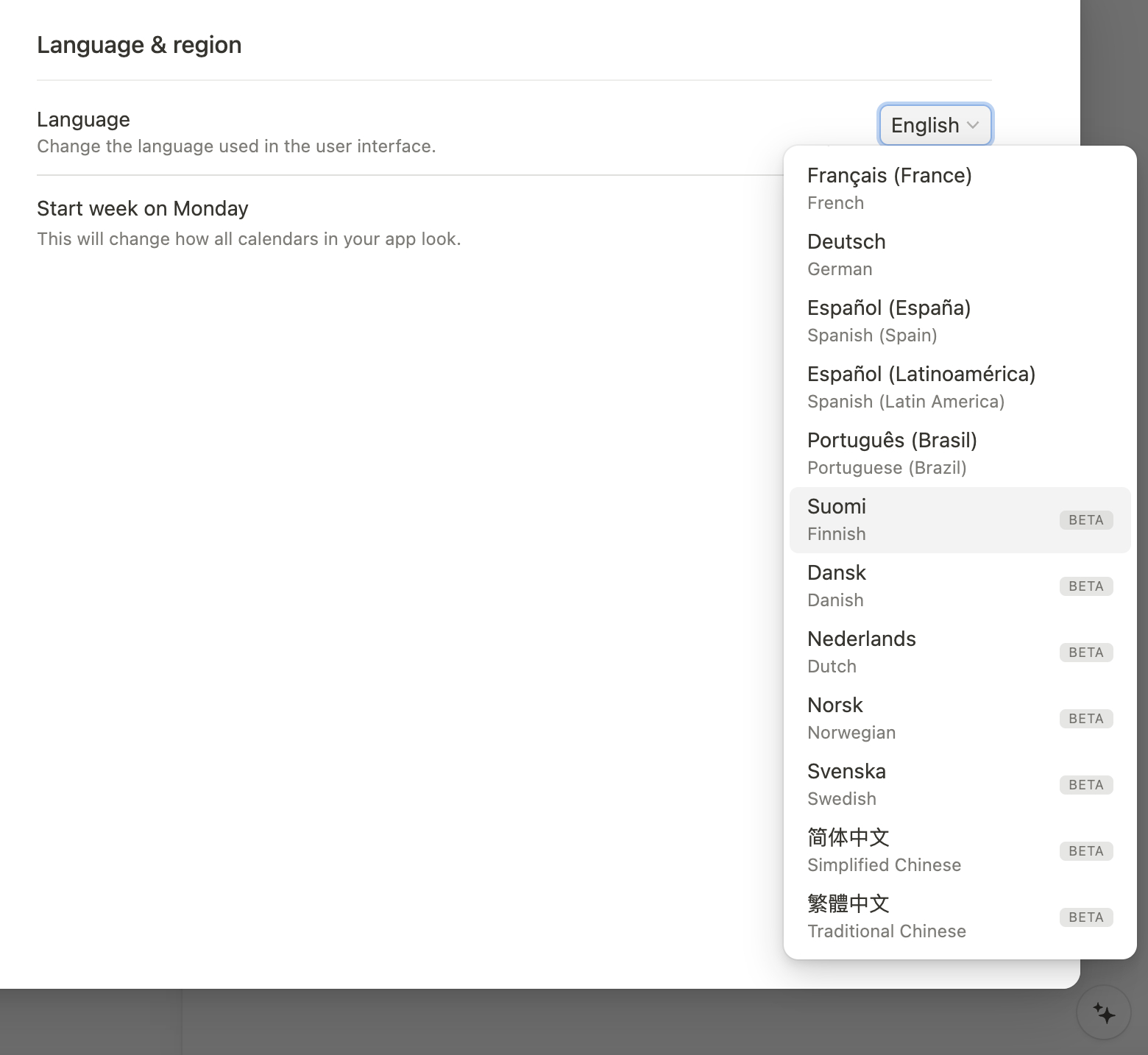
Task: Open the English language dropdown
Action: point(935,125)
